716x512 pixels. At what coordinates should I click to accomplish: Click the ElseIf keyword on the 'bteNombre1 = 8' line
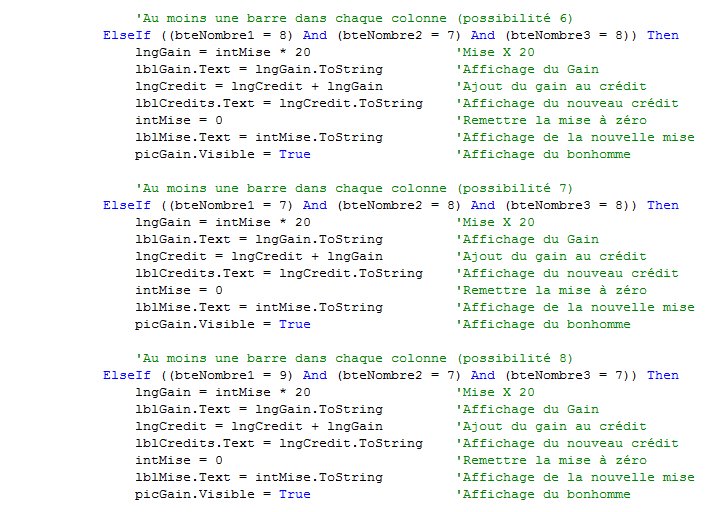pos(126,35)
